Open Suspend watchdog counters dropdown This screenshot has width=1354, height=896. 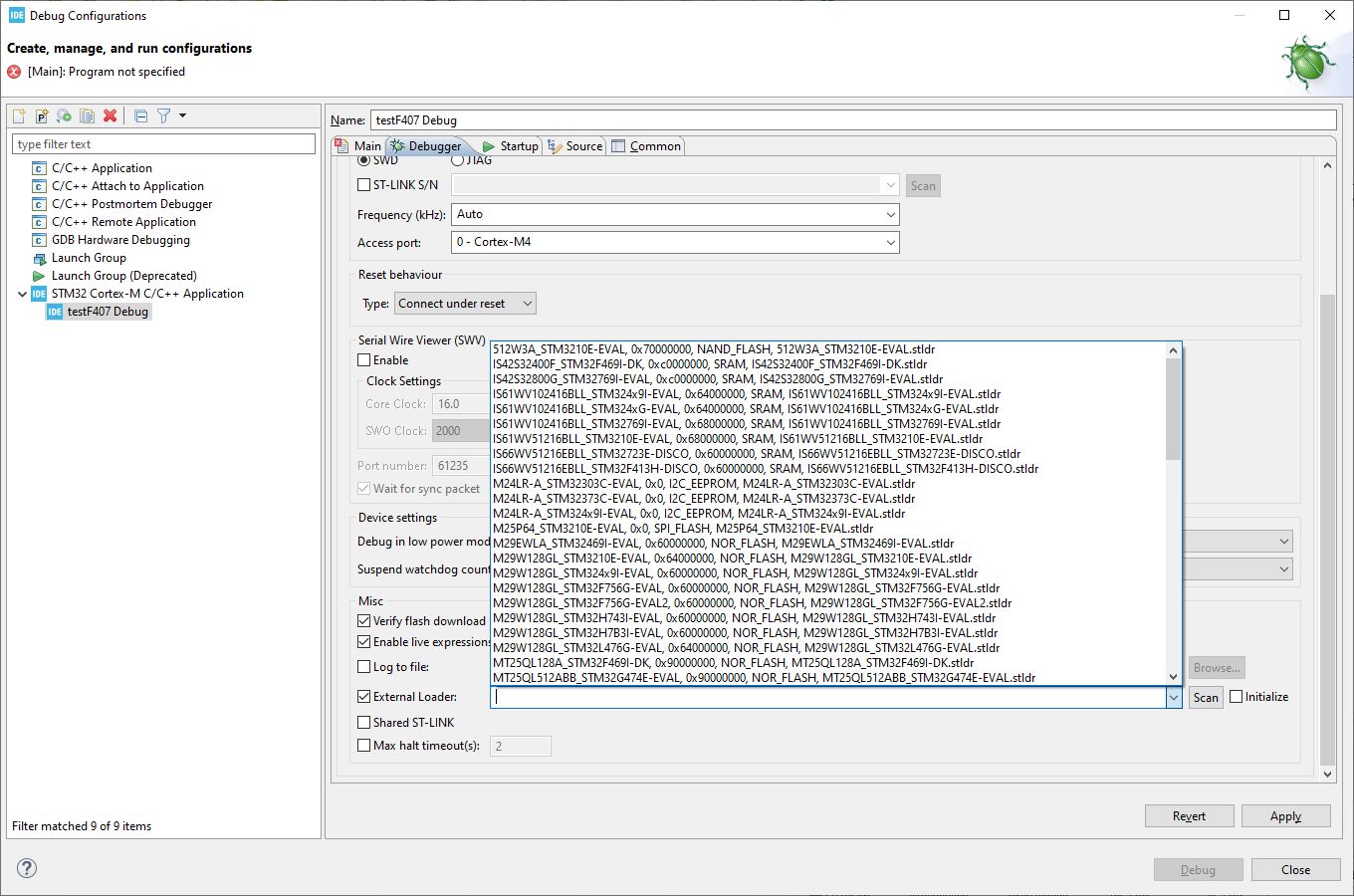coord(1283,569)
